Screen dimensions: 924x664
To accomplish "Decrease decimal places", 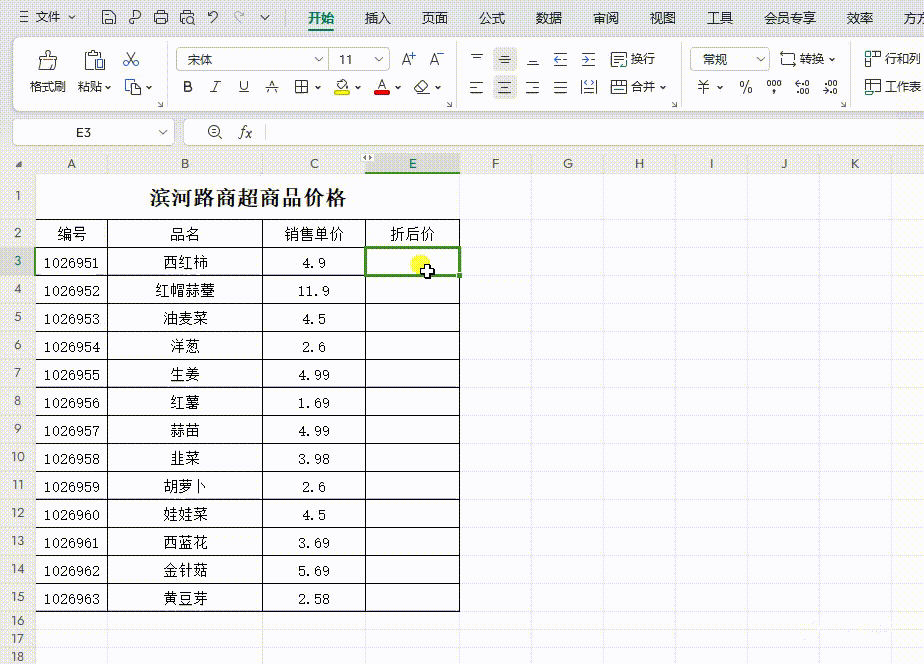I will point(830,87).
